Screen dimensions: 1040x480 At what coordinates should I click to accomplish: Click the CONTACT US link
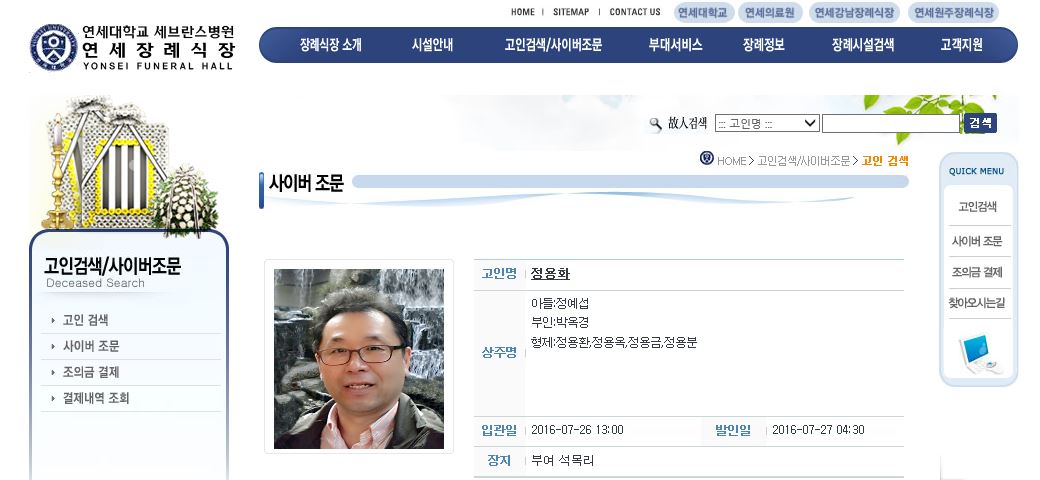pyautogui.click(x=635, y=12)
